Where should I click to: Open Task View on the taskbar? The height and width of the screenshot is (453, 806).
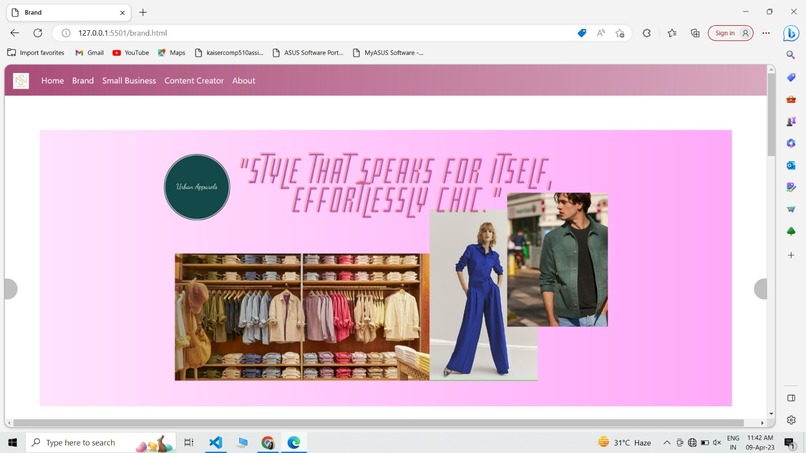[189, 442]
